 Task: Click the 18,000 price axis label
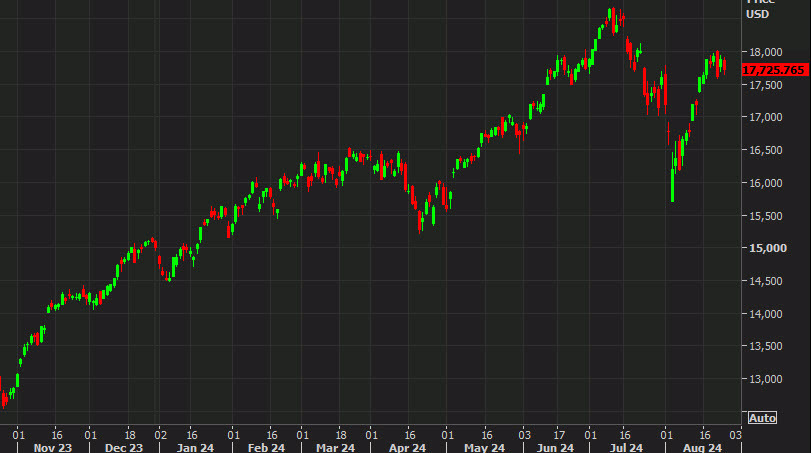coord(765,52)
